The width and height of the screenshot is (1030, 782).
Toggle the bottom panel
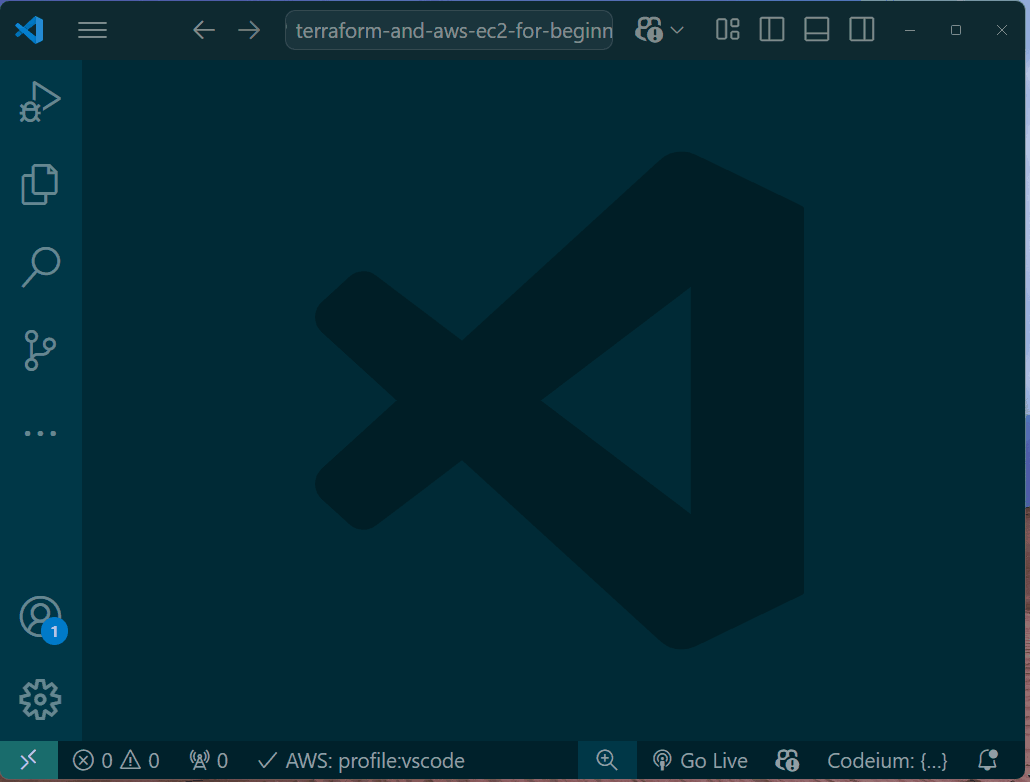[x=817, y=30]
